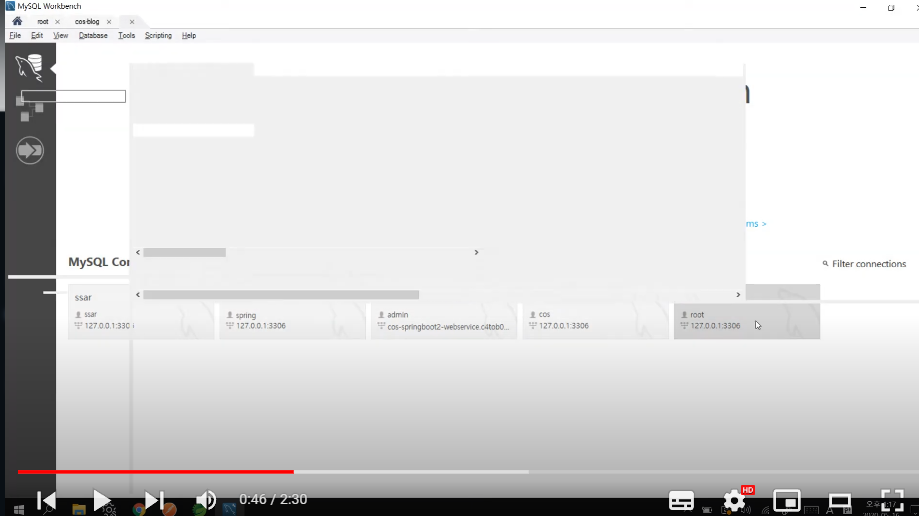Click the Filter connections search field
The height and width of the screenshot is (516, 919).
point(869,264)
